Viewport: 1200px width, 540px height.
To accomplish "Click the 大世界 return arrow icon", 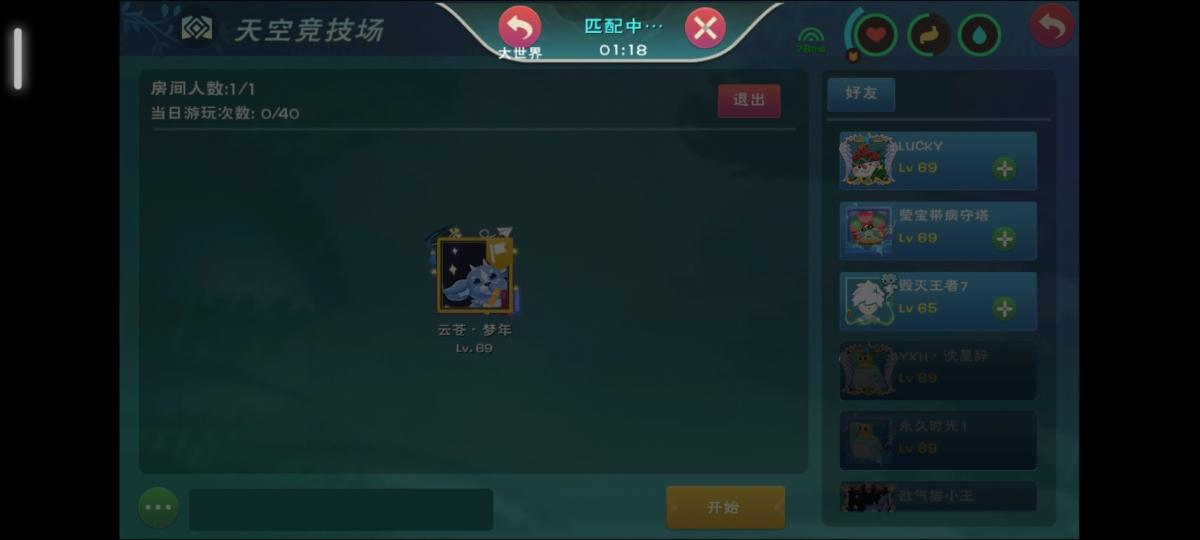I will [x=519, y=27].
